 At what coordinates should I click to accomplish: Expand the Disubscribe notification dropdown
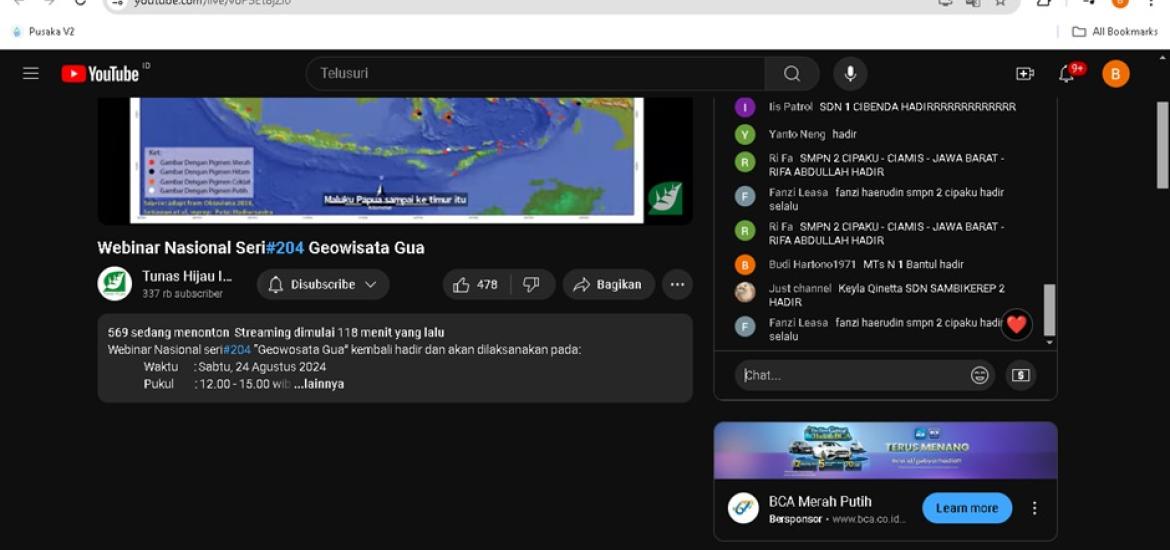coord(323,284)
